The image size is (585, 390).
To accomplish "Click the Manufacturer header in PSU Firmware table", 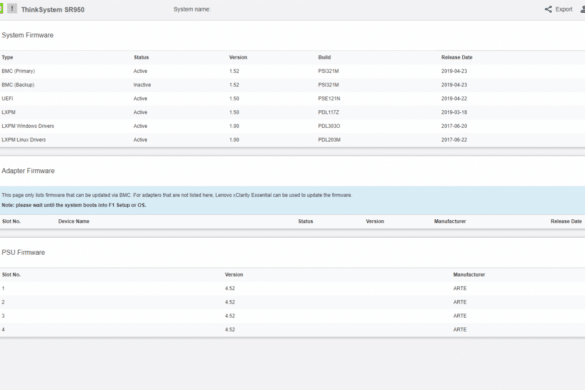I will pyautogui.click(x=469, y=275).
